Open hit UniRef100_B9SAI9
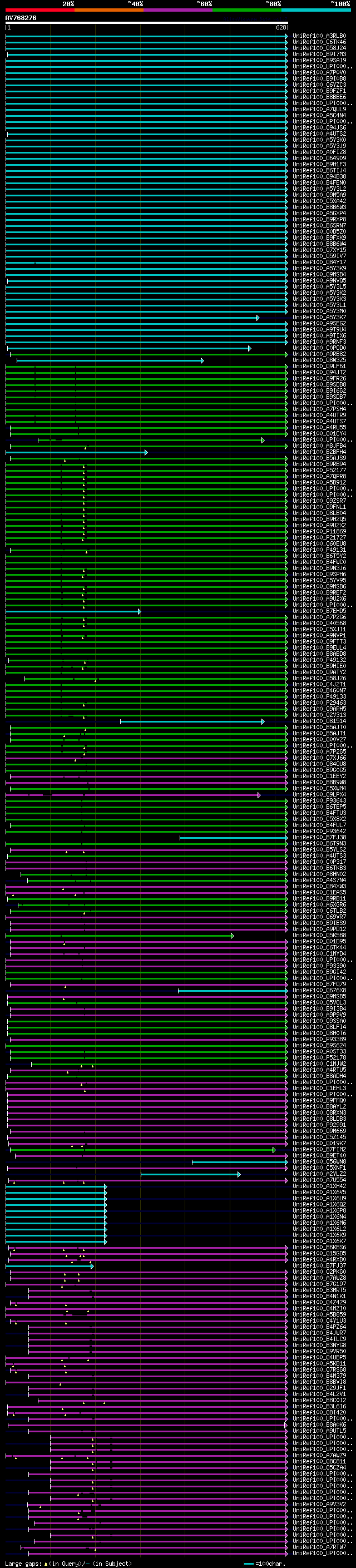This screenshot has height=1568, width=356. coord(319,60)
